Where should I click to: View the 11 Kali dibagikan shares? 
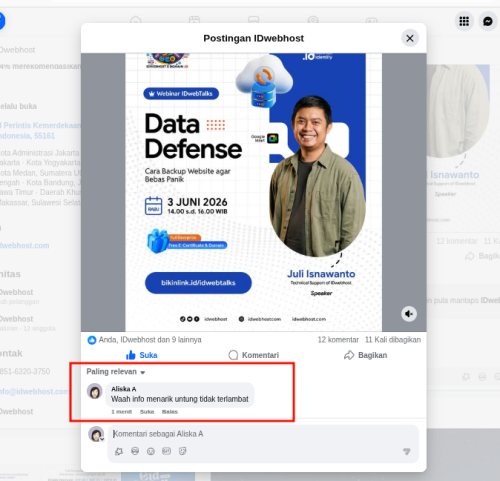point(393,340)
